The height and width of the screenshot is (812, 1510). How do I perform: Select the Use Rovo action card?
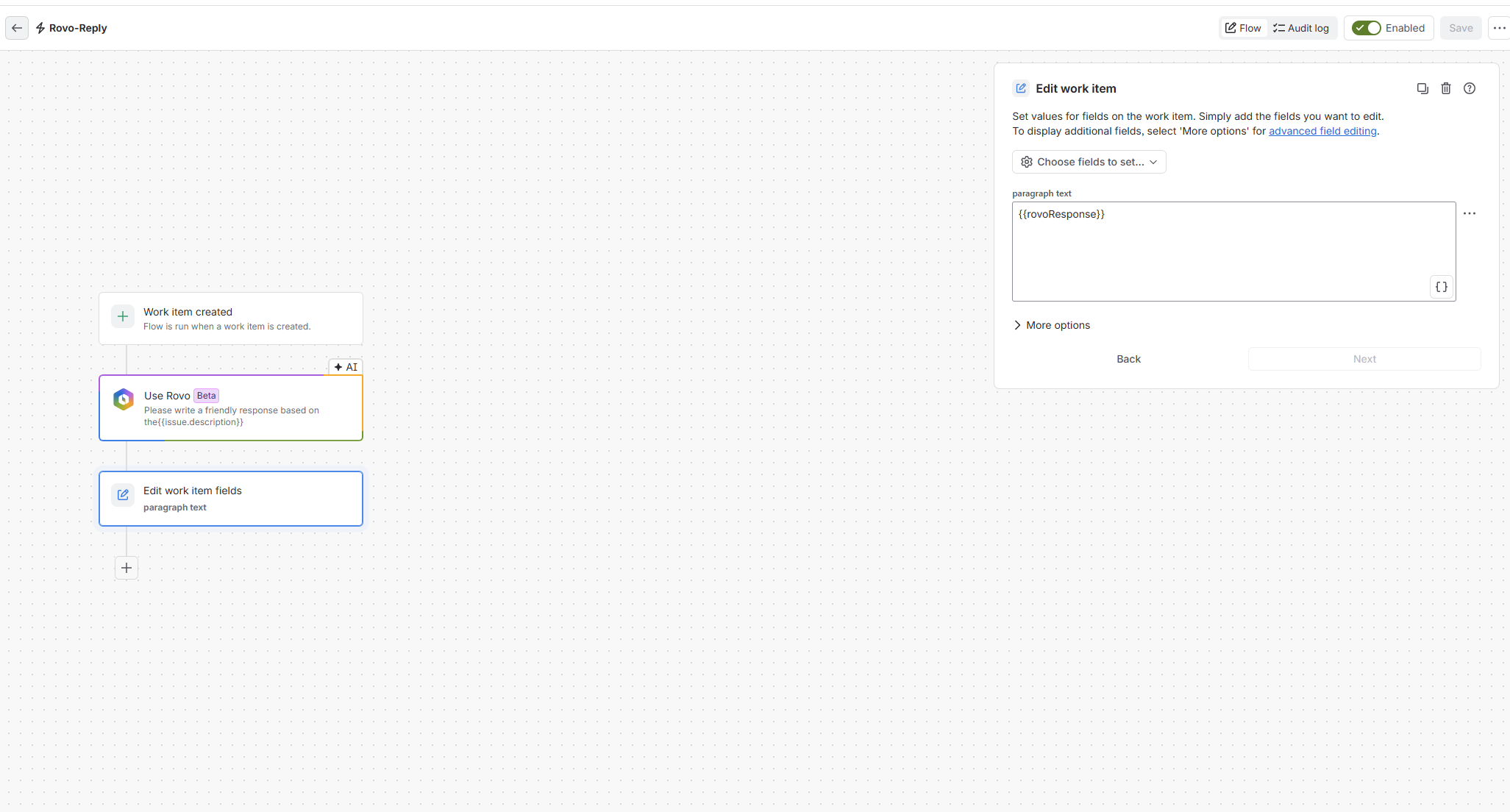[231, 408]
